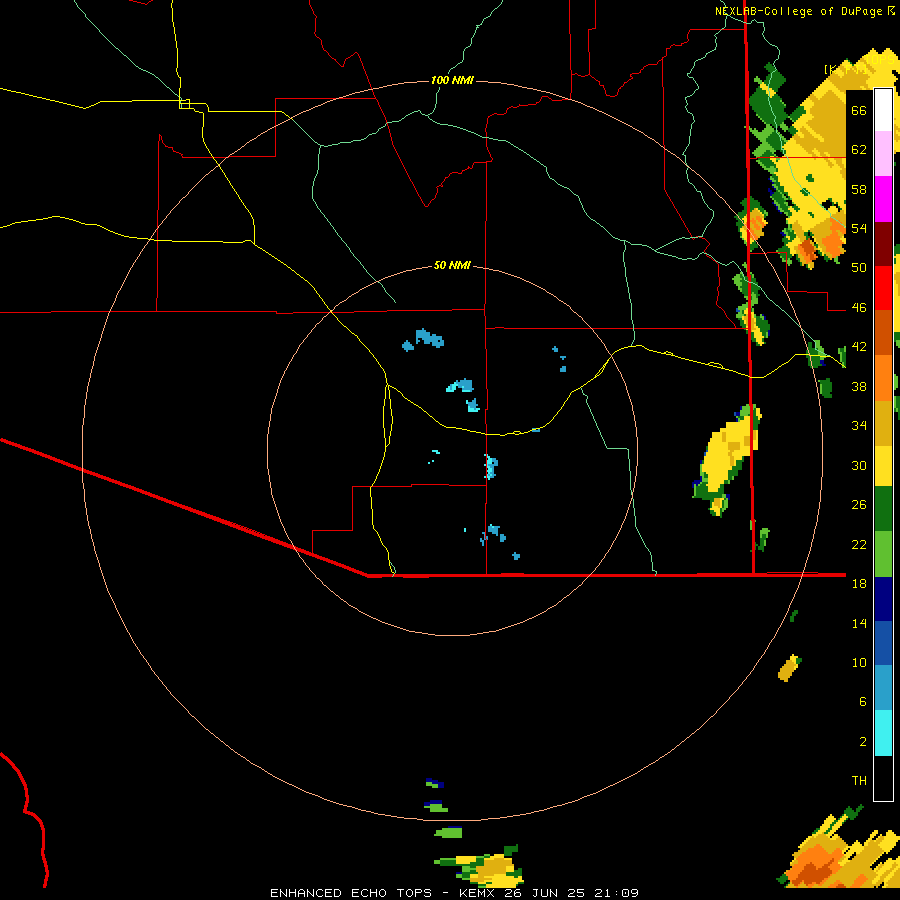Click the white color swatch in legend
900x900 pixels.
click(x=883, y=110)
